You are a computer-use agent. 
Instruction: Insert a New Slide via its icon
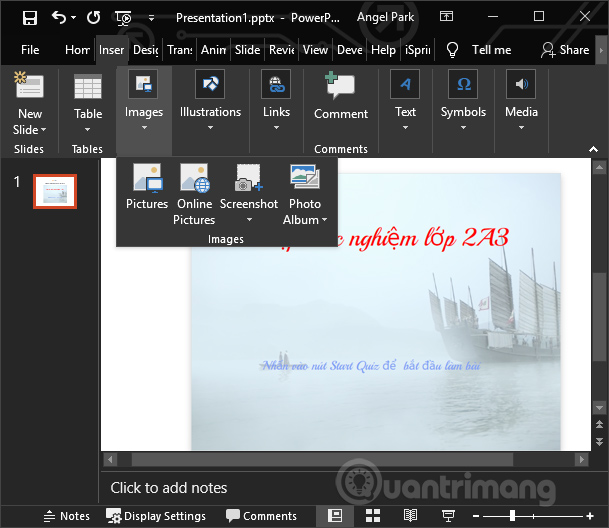click(29, 85)
